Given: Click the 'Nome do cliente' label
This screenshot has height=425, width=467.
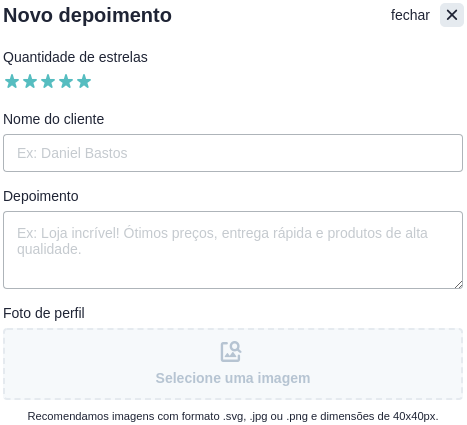Looking at the screenshot, I should point(54,119).
